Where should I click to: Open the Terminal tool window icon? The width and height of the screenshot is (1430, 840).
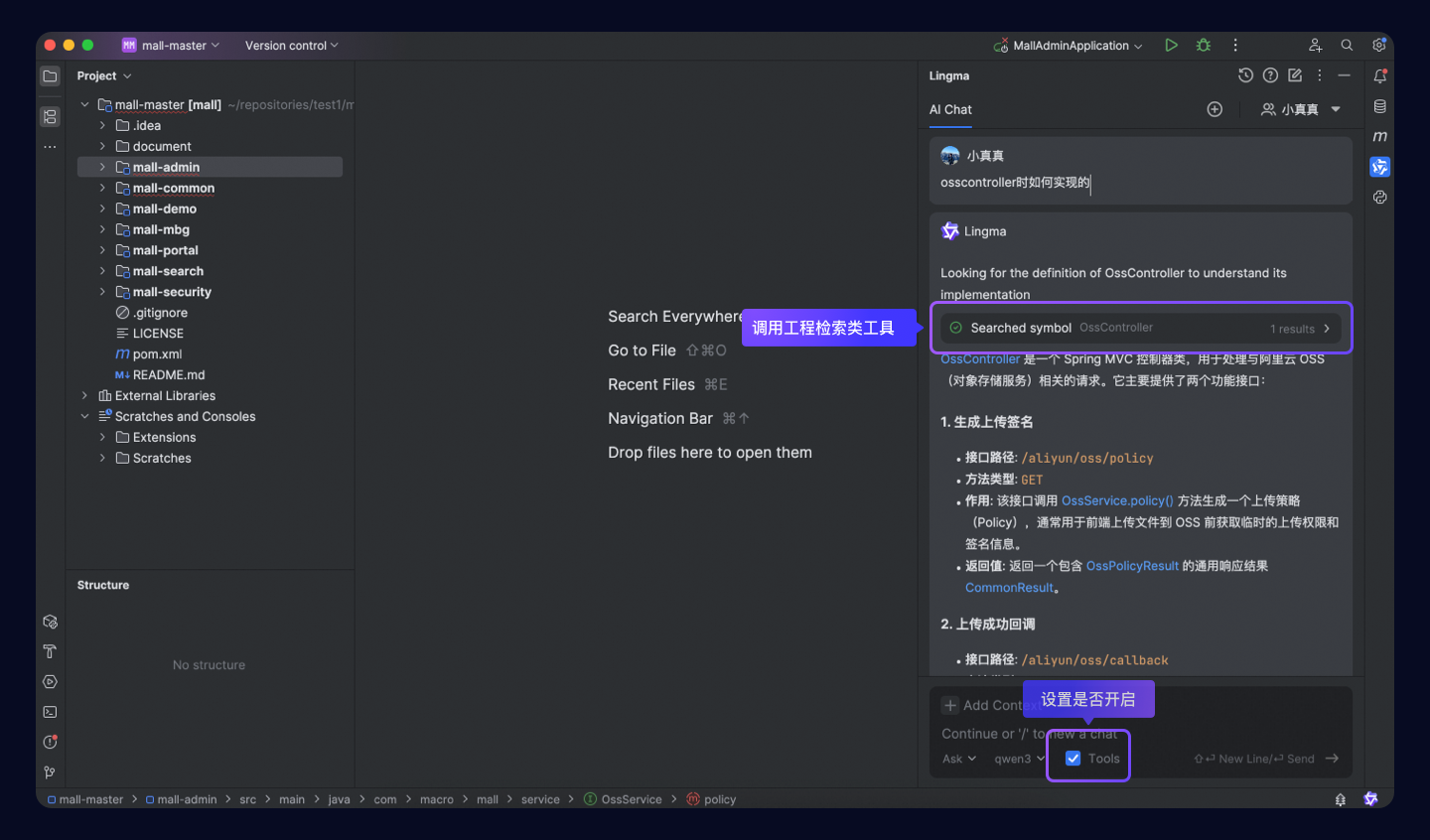click(50, 712)
